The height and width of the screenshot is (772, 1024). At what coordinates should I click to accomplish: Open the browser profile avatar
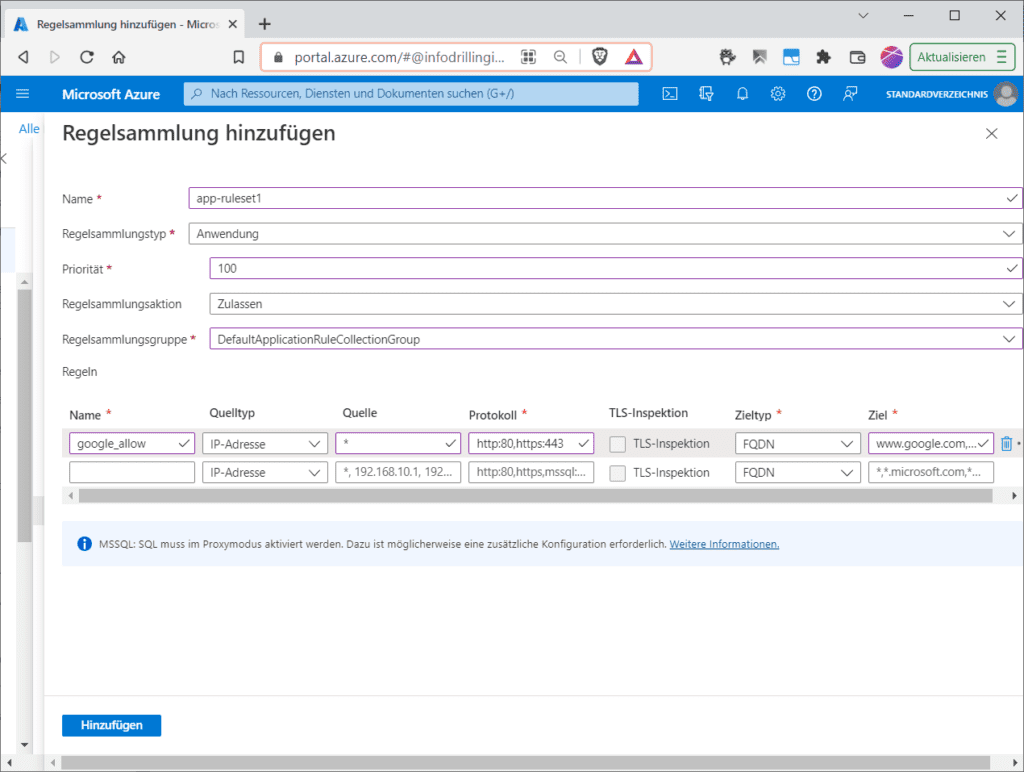click(x=891, y=57)
